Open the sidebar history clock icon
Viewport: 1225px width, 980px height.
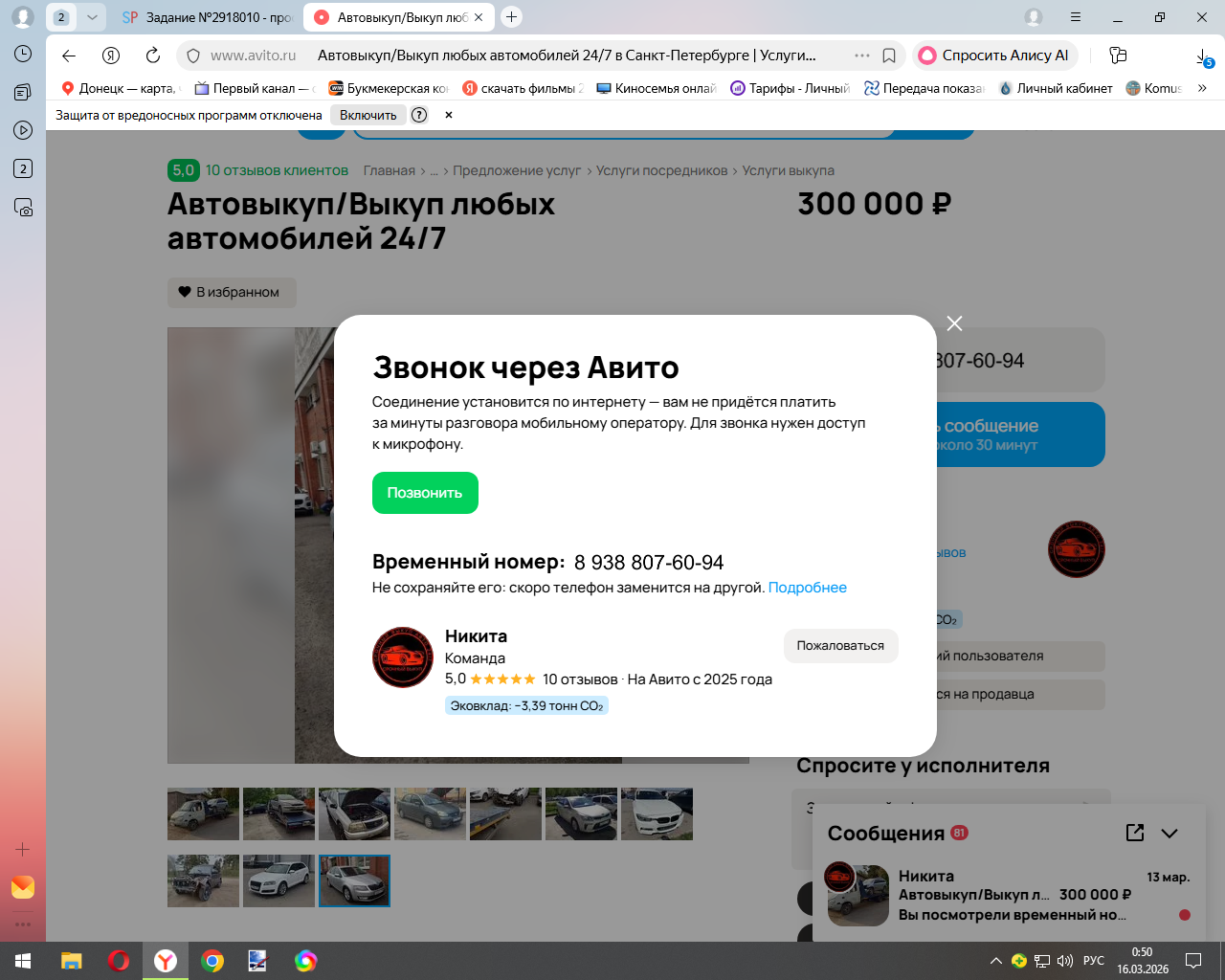(23, 54)
